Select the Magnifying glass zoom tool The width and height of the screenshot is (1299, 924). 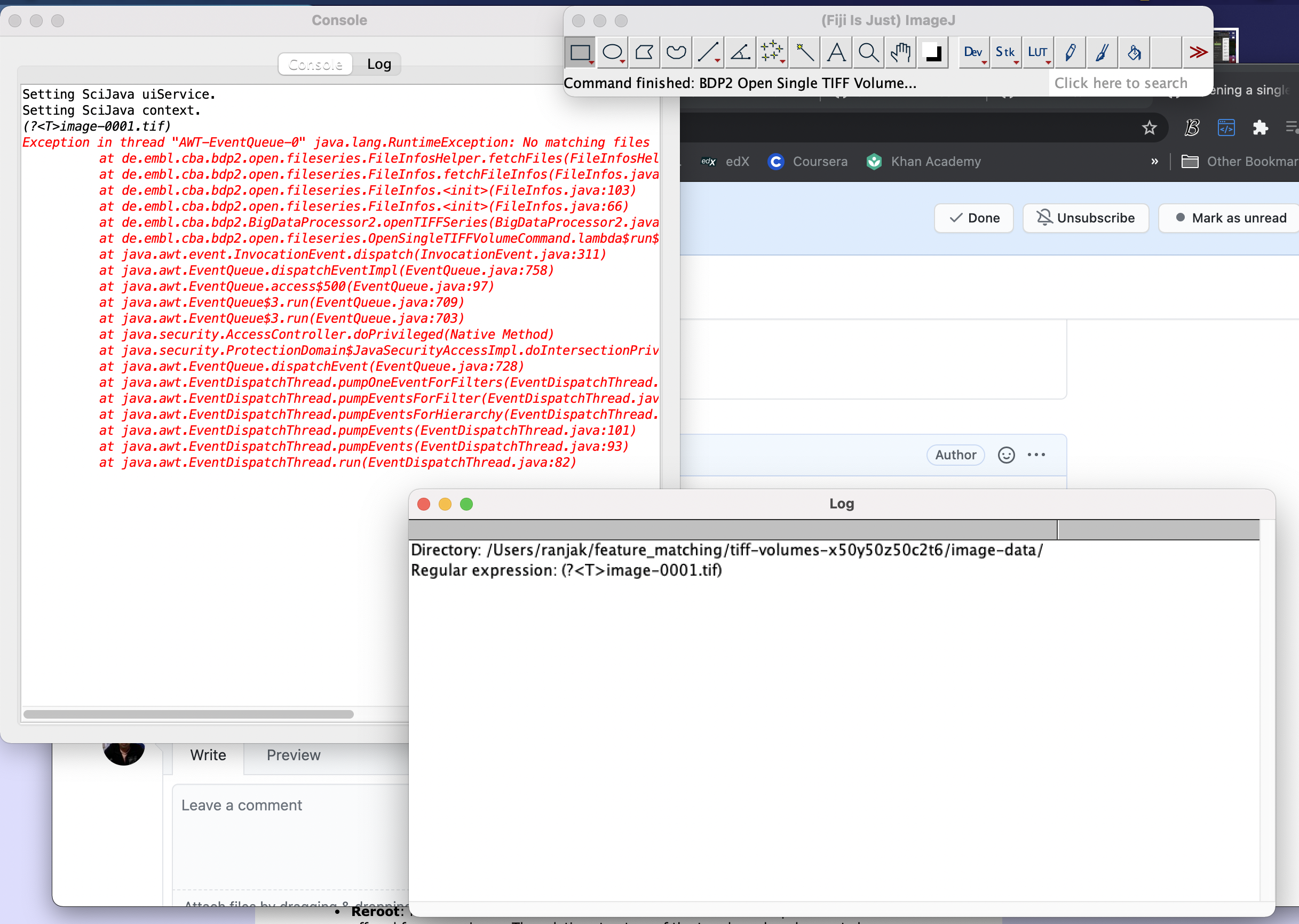pos(868,52)
